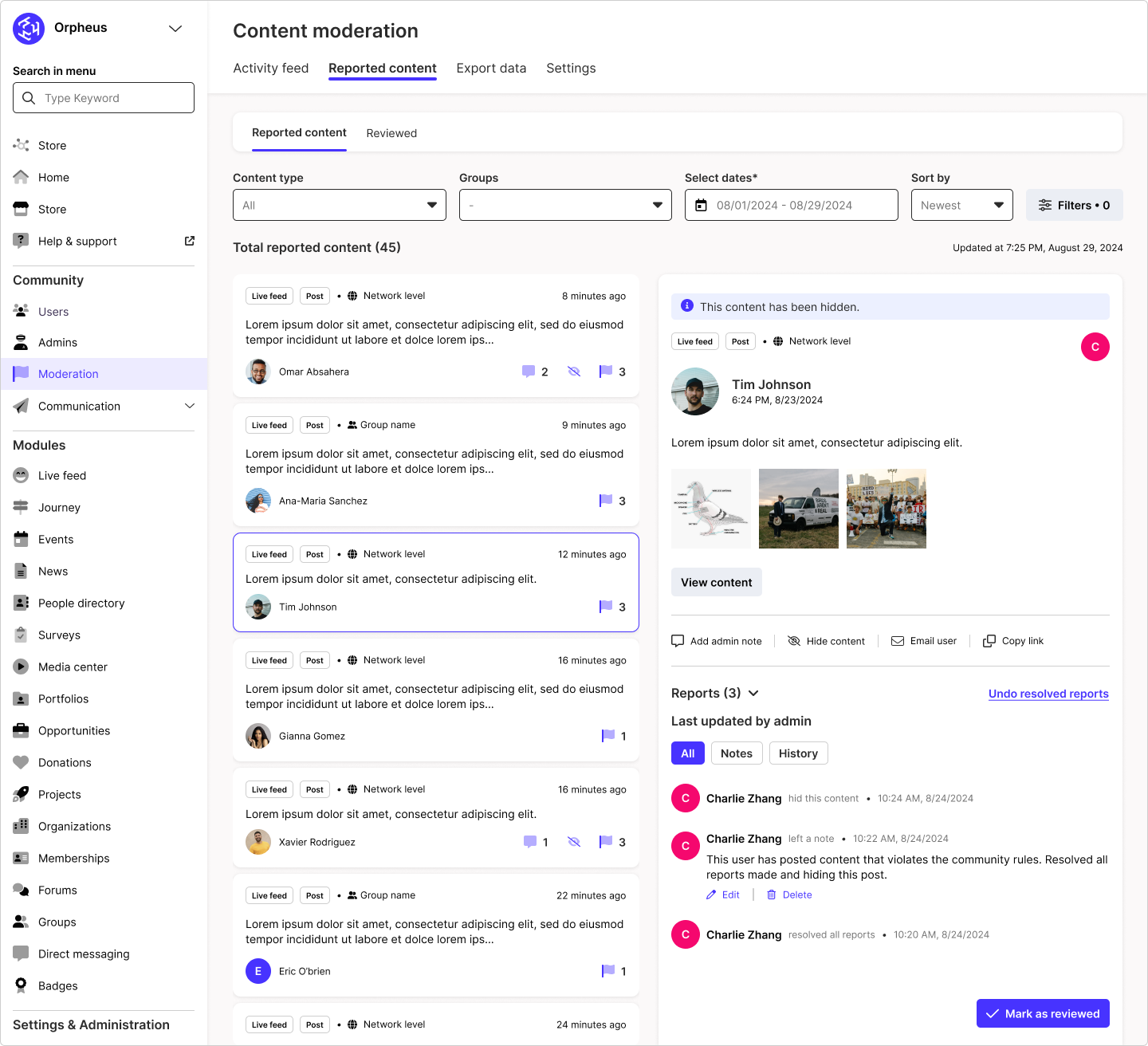Edit Charlie Zhang's note
1148x1046 pixels.
[x=723, y=895]
